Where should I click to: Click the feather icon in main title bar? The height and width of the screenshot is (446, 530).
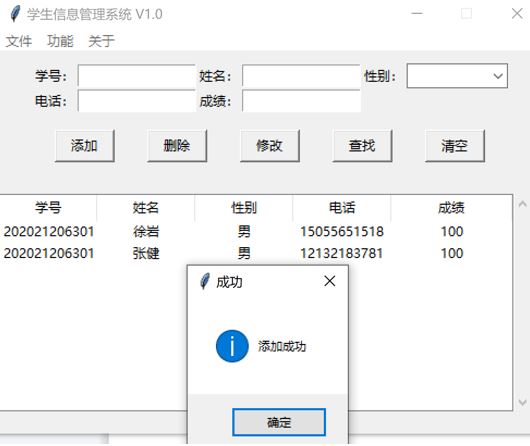point(15,14)
